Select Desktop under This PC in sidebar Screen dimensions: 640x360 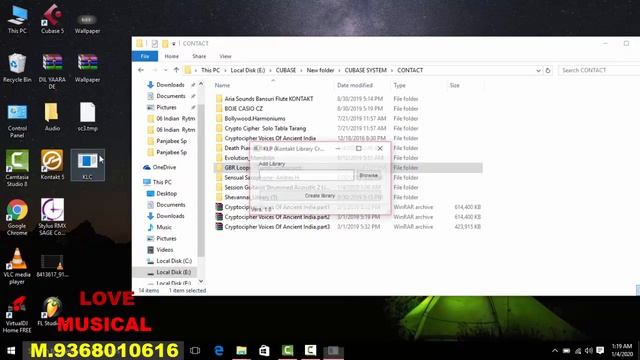(167, 193)
